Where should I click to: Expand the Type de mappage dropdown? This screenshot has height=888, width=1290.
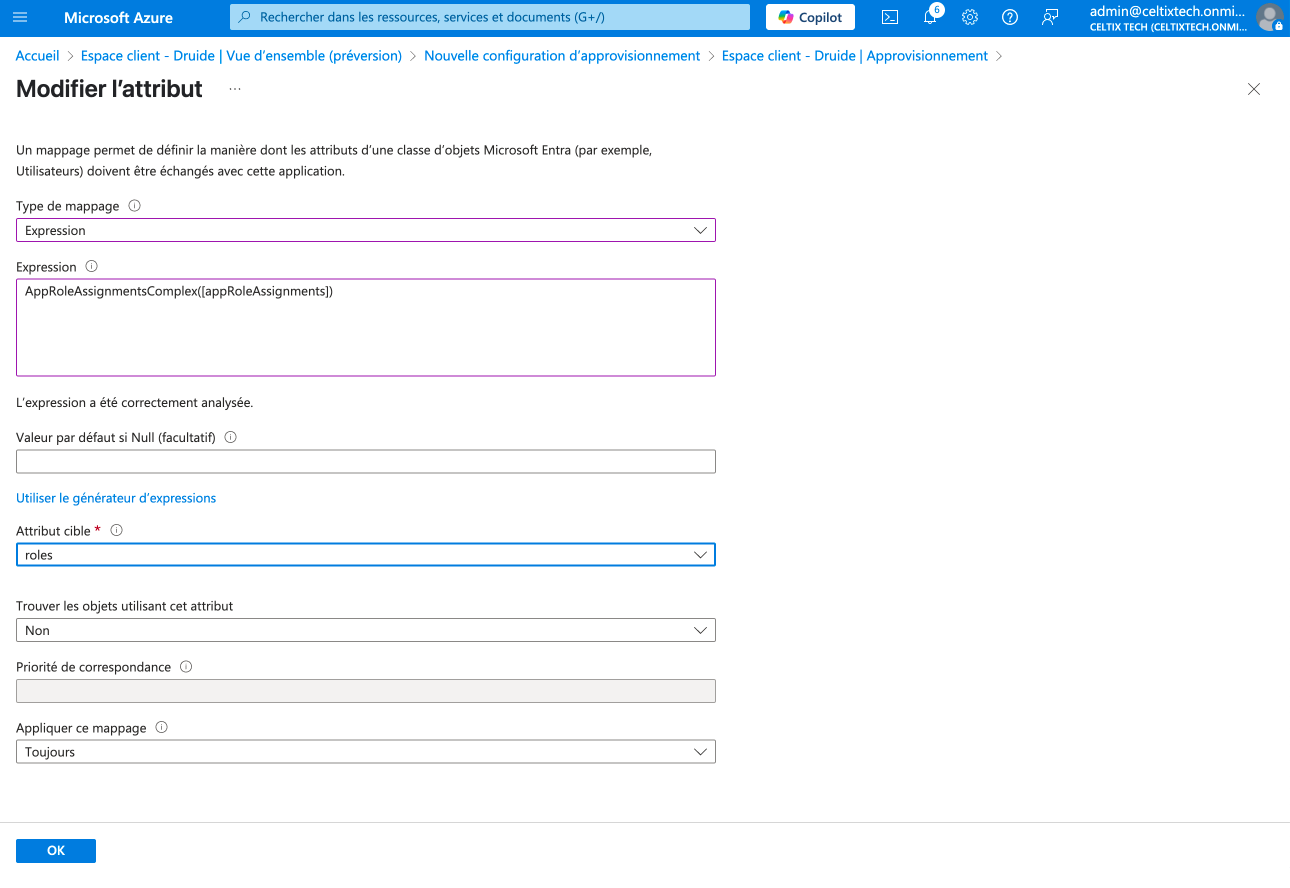[366, 230]
